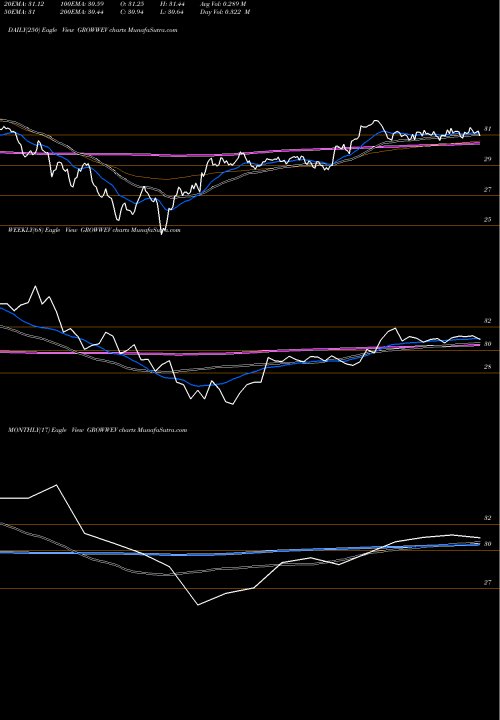Click the Day Vol reading
The width and height of the screenshot is (500, 720).
(225, 12)
